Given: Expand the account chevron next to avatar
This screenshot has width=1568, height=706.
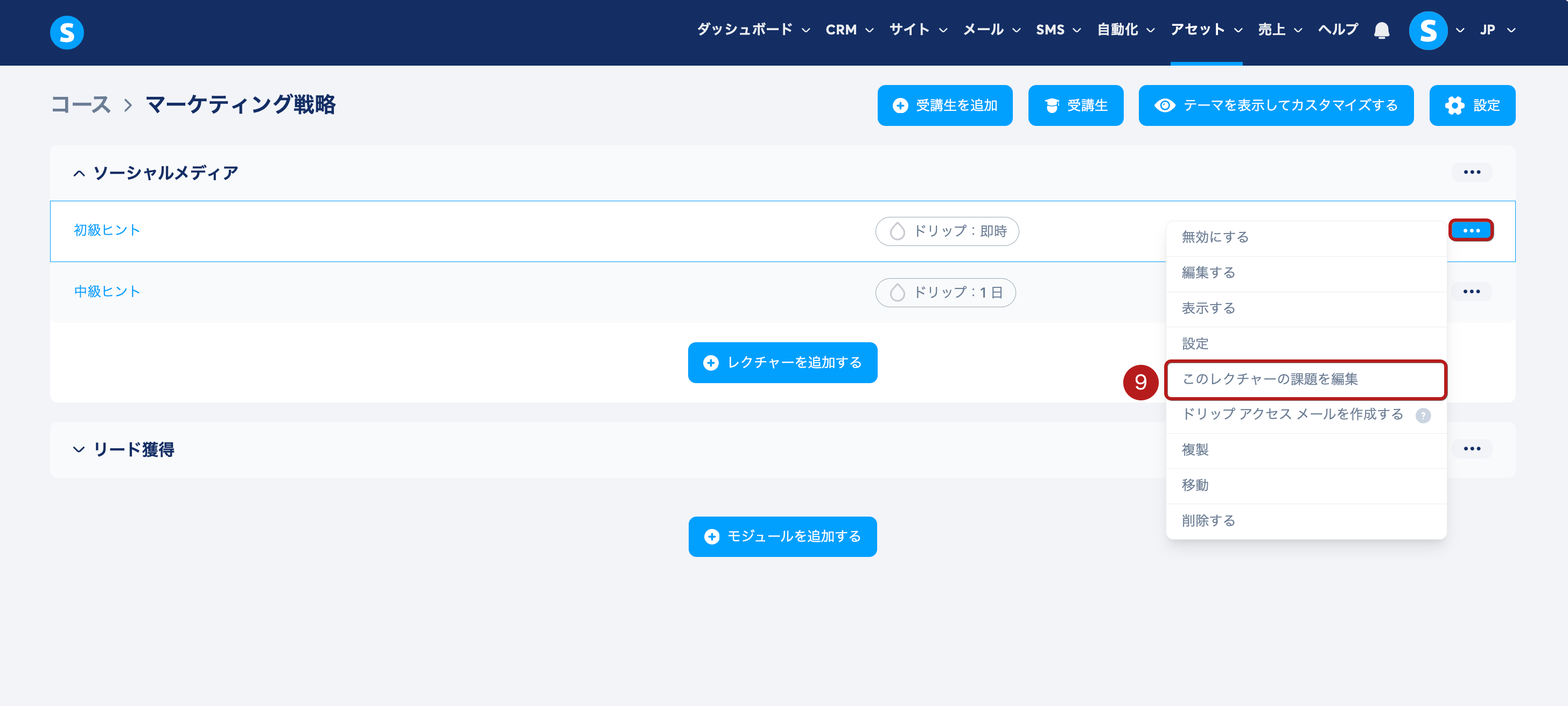Looking at the screenshot, I should [x=1460, y=31].
